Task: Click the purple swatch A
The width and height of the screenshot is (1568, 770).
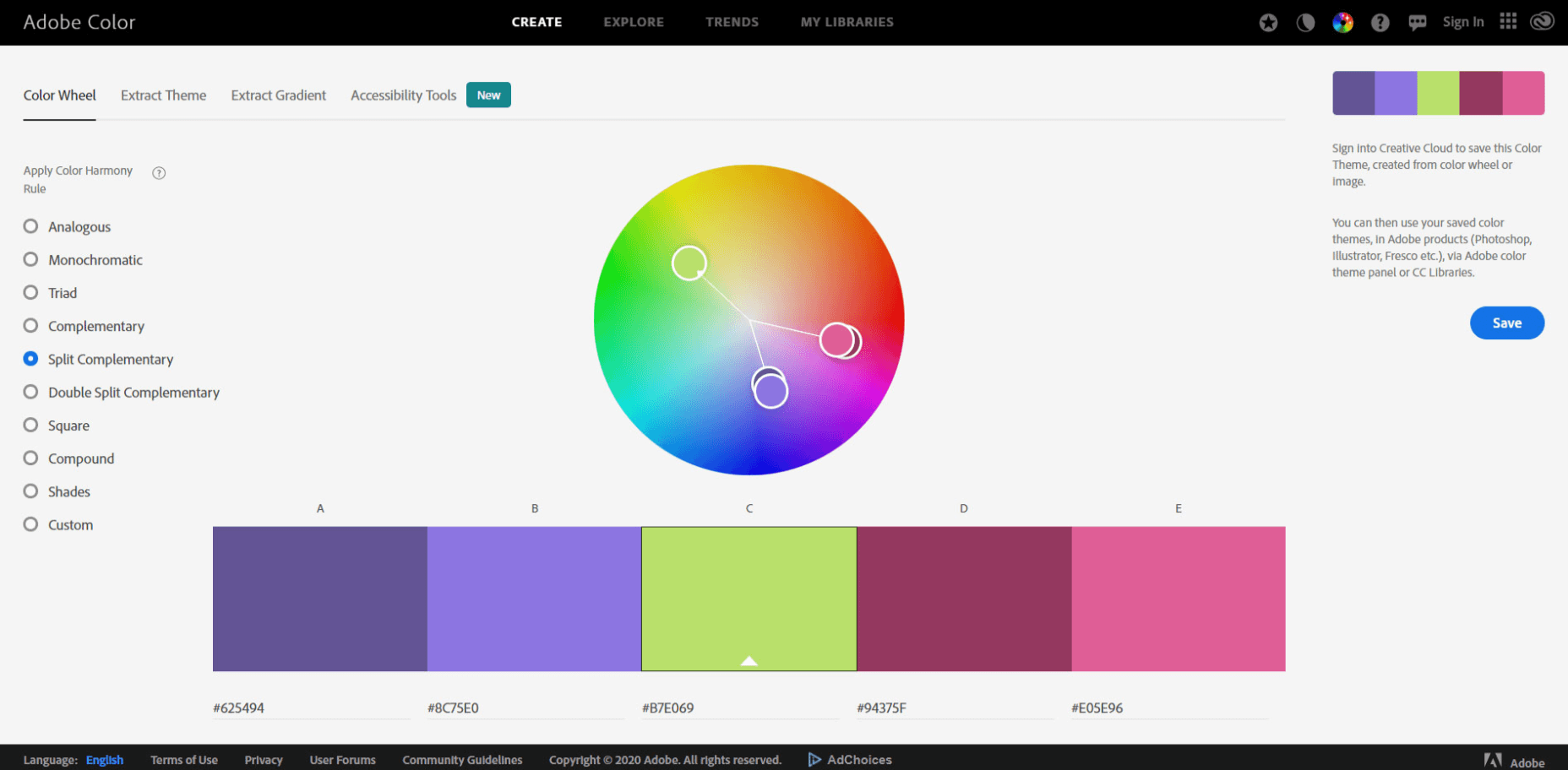Action: click(320, 599)
